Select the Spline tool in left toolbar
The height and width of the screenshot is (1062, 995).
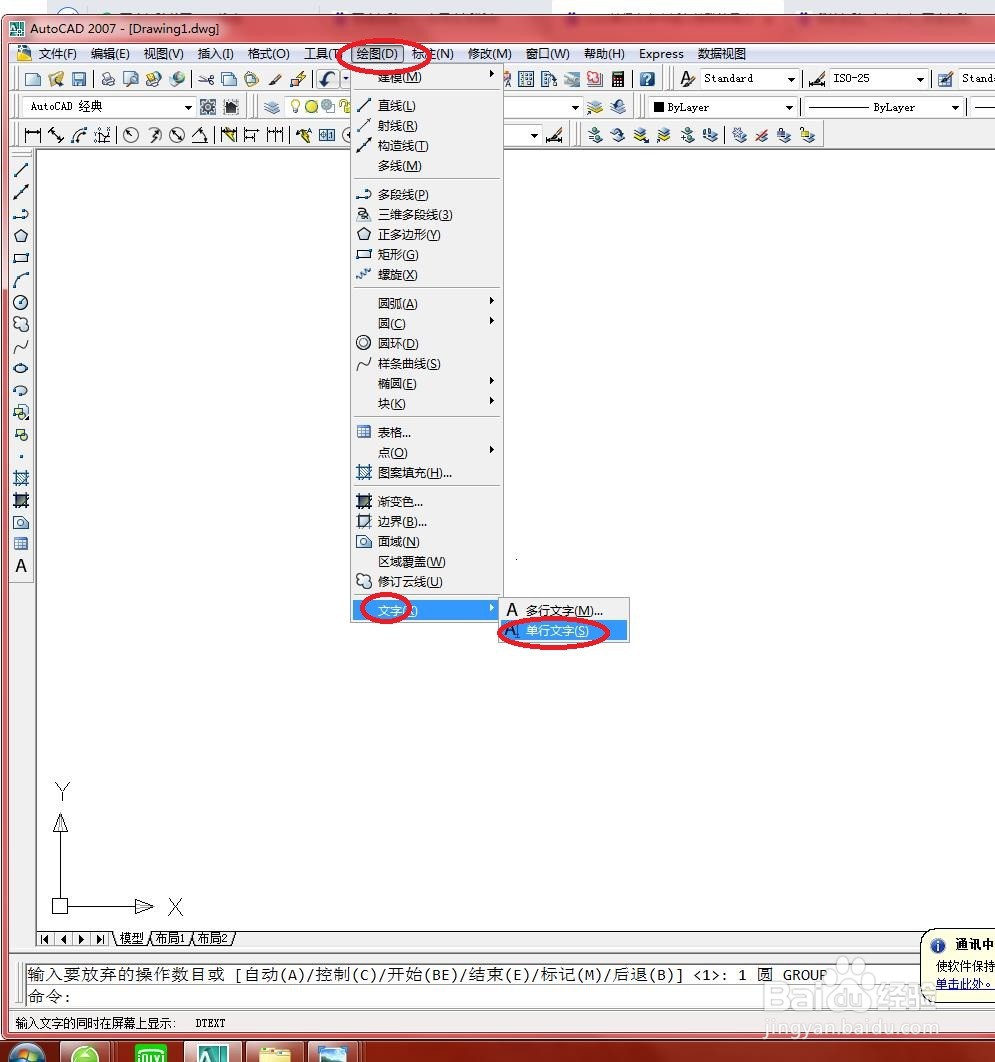coord(21,347)
